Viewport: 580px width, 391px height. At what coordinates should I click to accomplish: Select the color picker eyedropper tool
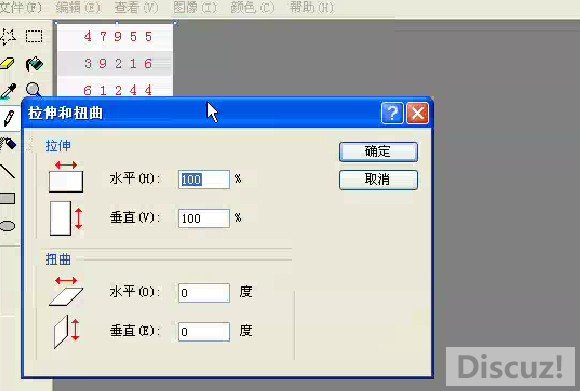8,90
